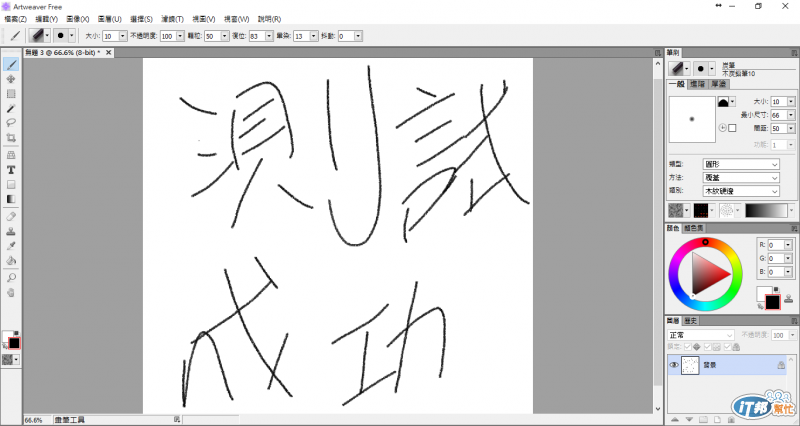Open the brush panel options menu icon
800x426 pixels.
(x=794, y=53)
